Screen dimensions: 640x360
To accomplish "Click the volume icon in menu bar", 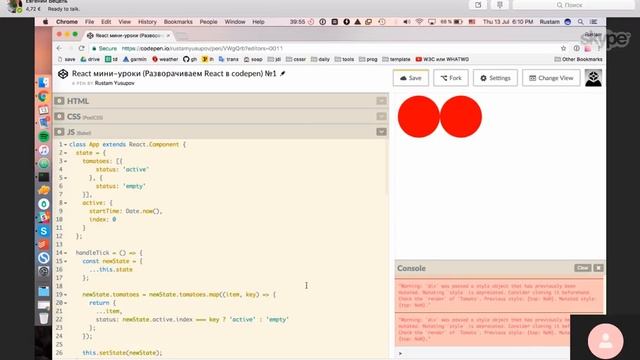I will pos(407,22).
